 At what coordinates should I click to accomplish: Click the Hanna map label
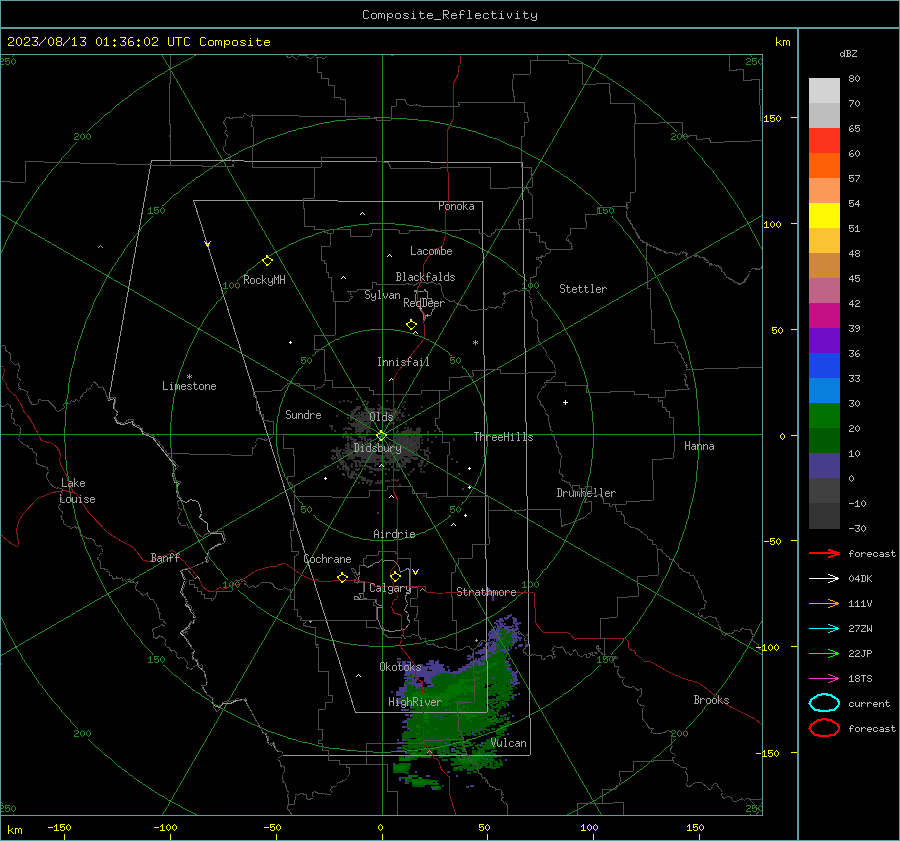pyautogui.click(x=699, y=446)
